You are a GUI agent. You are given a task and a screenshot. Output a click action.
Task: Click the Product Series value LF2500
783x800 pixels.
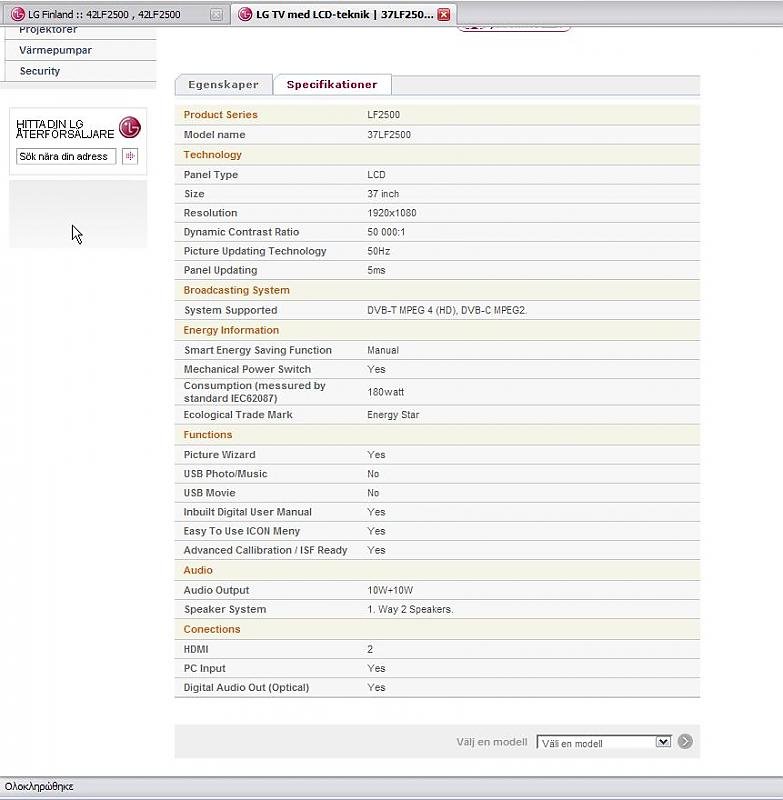pyautogui.click(x=383, y=115)
